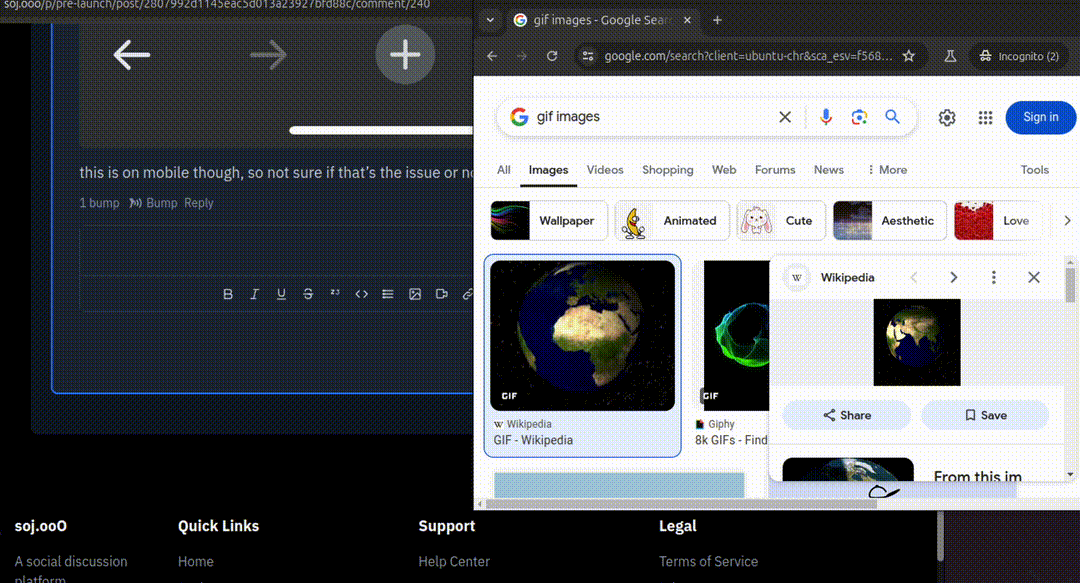This screenshot has height=583, width=1080.
Task: Switch to the Web tab
Action: tap(724, 170)
